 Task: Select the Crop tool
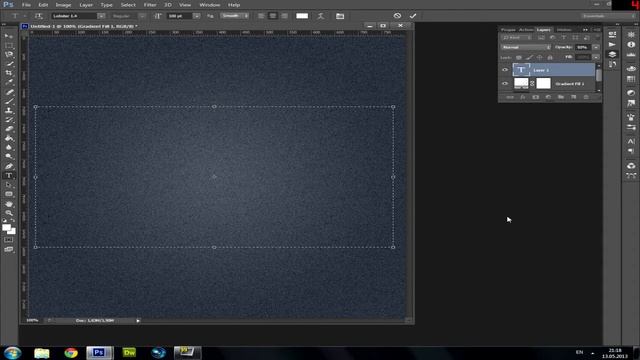(x=9, y=73)
